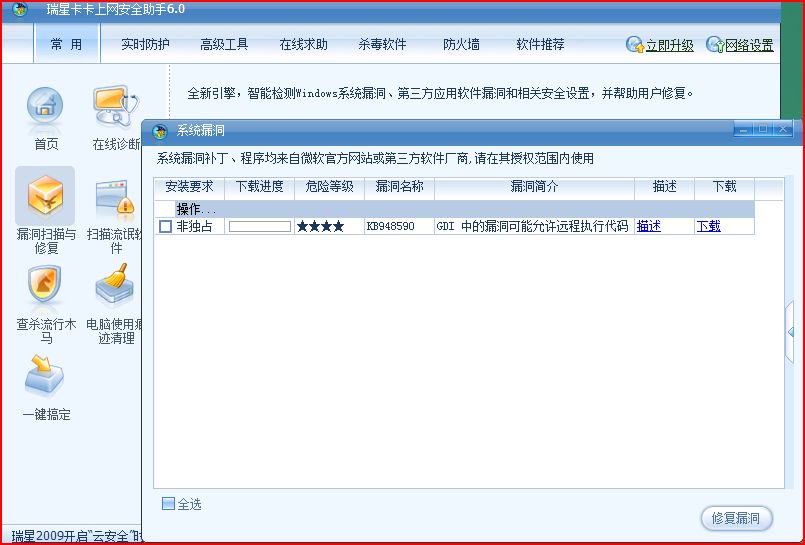The height and width of the screenshot is (545, 805).
Task: Open the 在线求助 tab
Action: [x=303, y=45]
